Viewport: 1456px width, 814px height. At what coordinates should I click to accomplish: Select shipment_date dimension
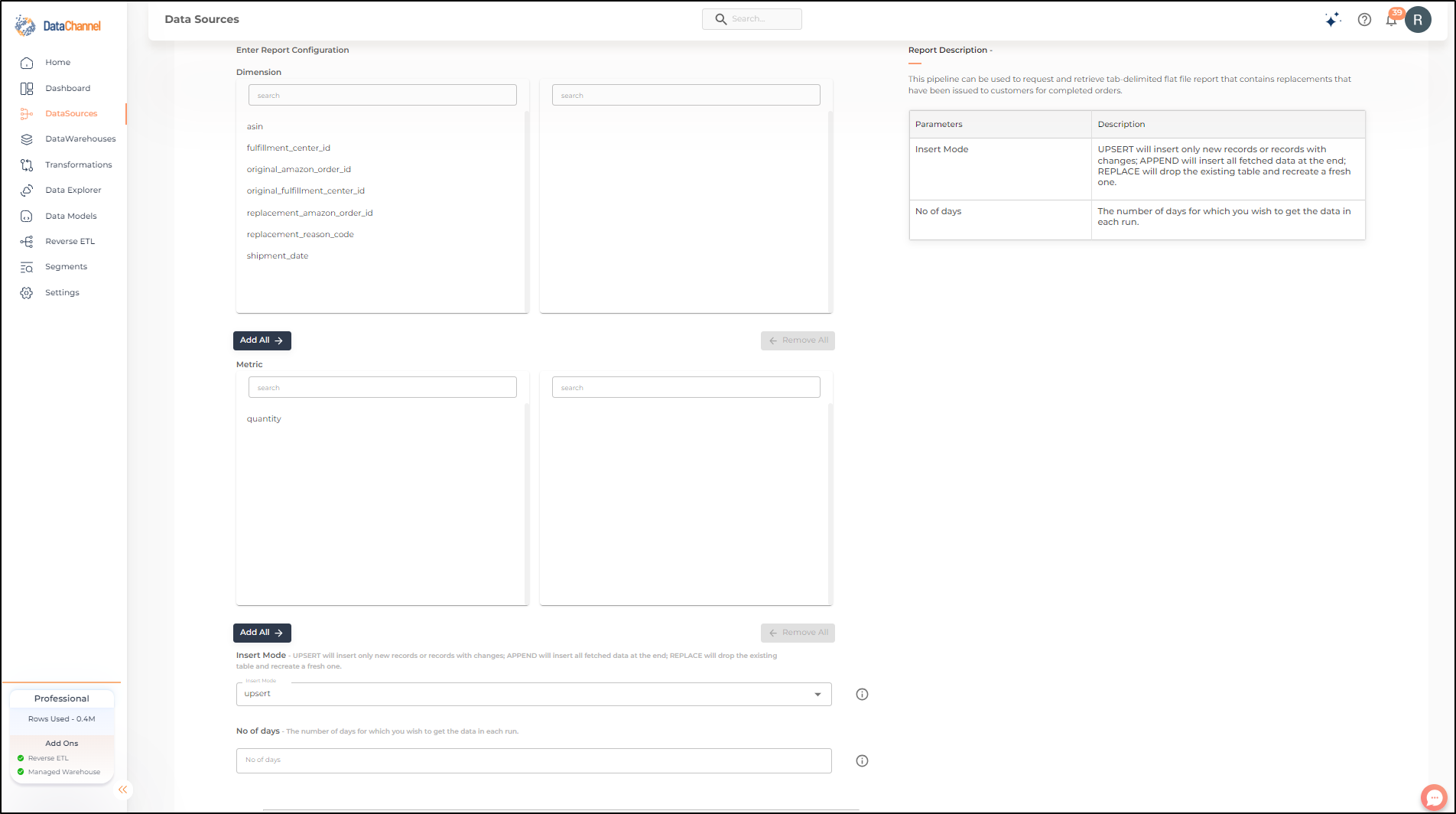point(278,256)
